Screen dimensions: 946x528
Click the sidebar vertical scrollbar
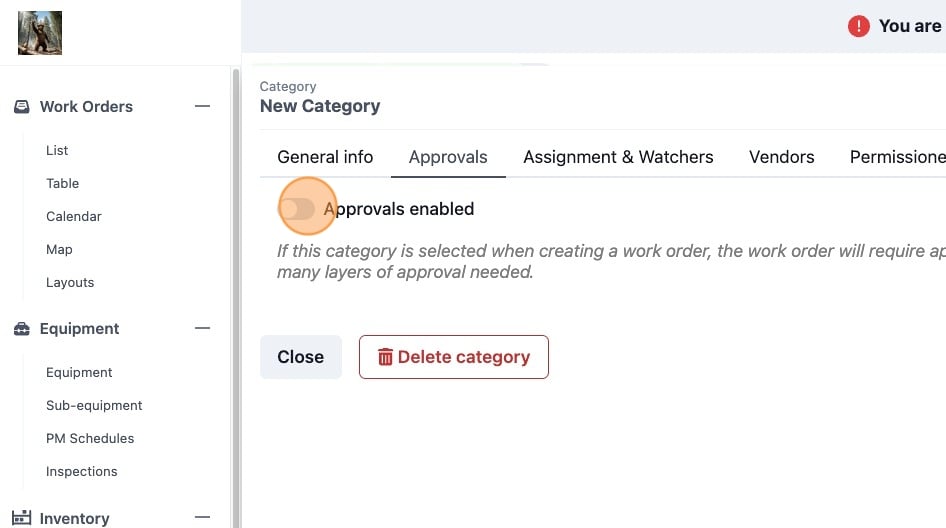point(236,298)
